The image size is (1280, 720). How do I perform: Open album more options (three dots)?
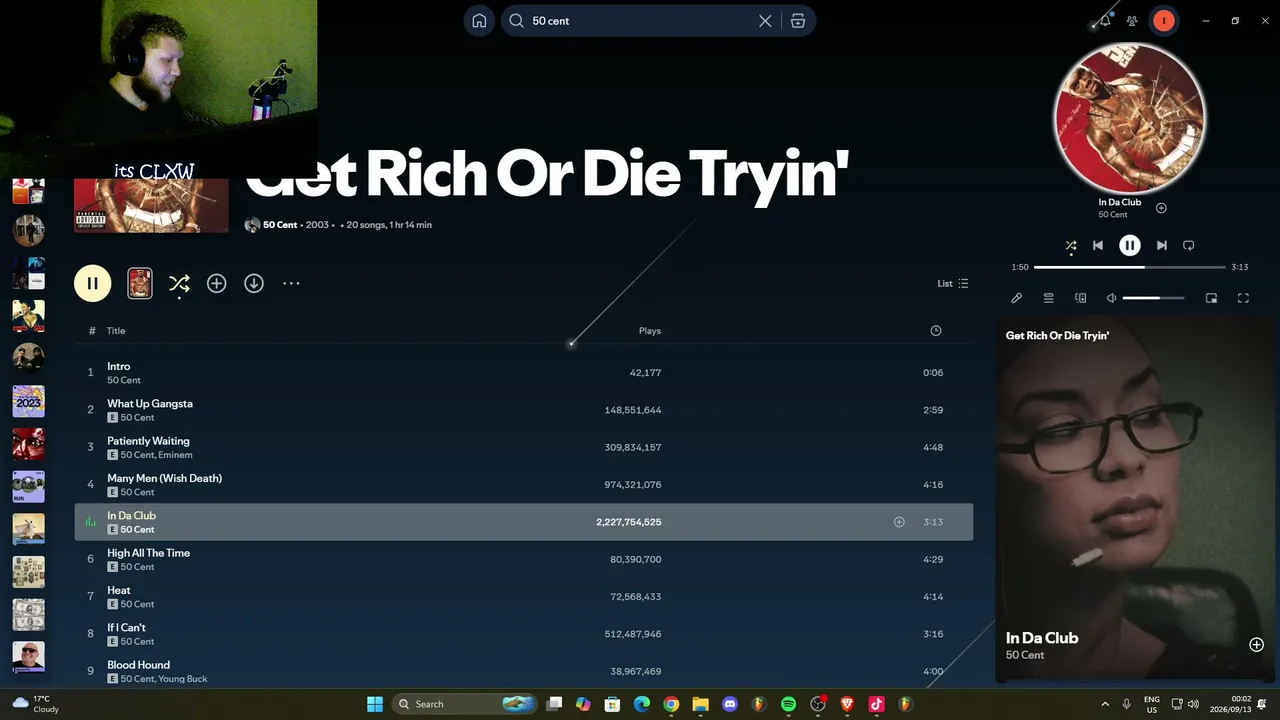(291, 284)
